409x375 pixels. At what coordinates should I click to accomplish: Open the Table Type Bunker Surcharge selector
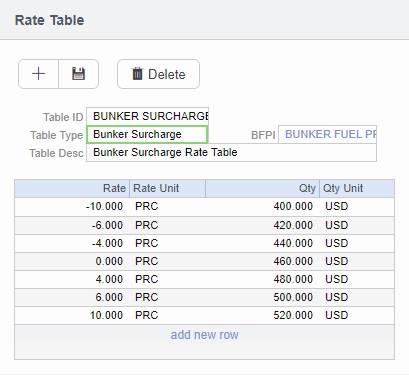tap(147, 134)
